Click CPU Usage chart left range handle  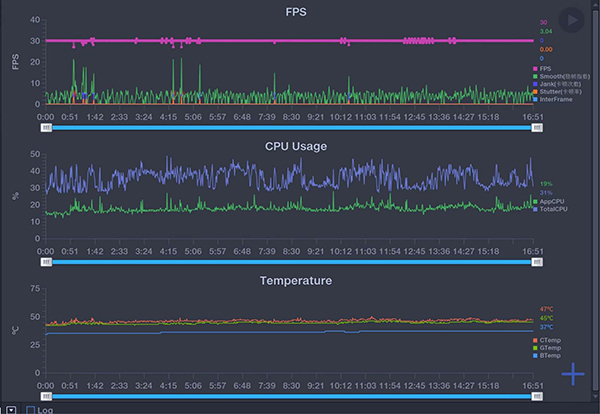click(x=47, y=262)
